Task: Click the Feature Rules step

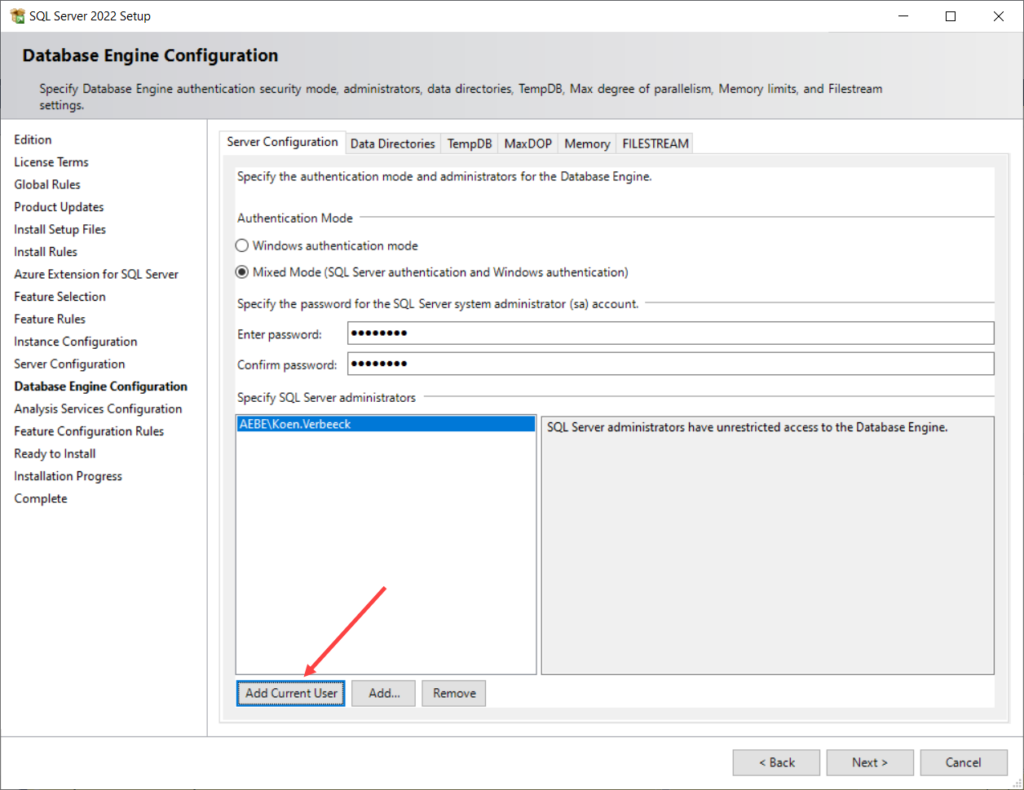Action: (x=50, y=319)
